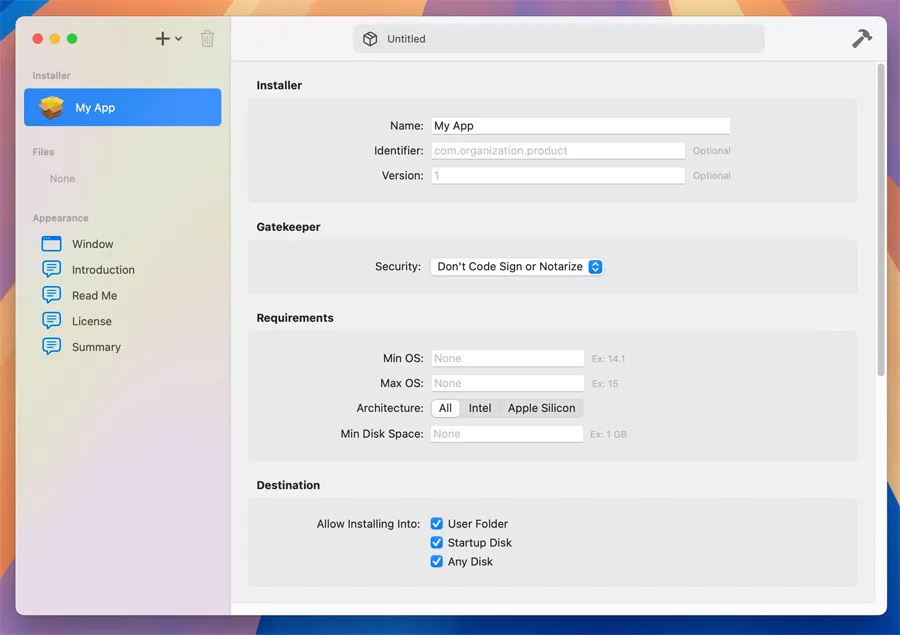The width and height of the screenshot is (900, 635).
Task: Open the Security code signing dropdown
Action: point(517,267)
